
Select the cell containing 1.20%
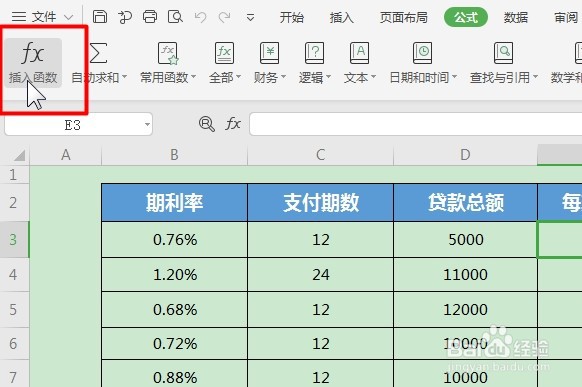click(x=174, y=275)
